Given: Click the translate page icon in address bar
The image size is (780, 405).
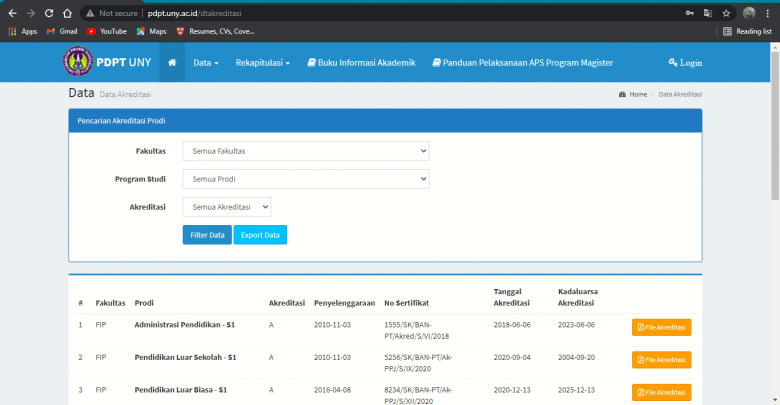Looking at the screenshot, I should pos(707,14).
